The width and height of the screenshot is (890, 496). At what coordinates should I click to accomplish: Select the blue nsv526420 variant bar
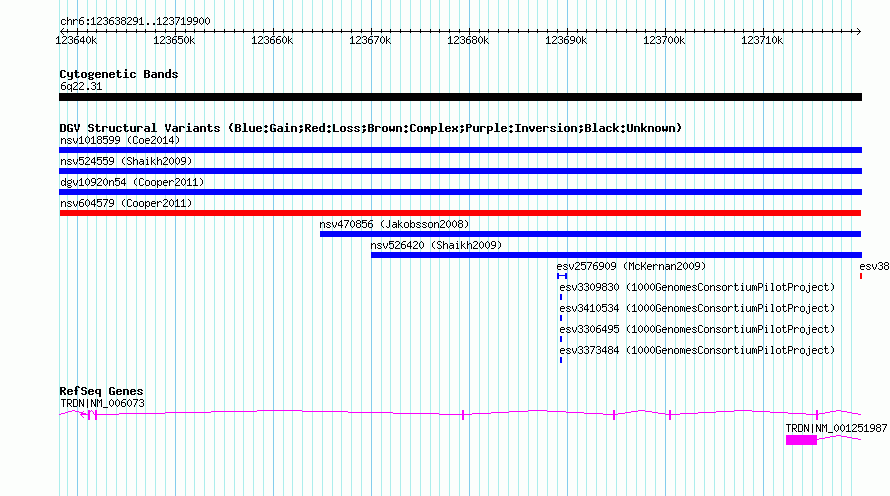click(616, 255)
